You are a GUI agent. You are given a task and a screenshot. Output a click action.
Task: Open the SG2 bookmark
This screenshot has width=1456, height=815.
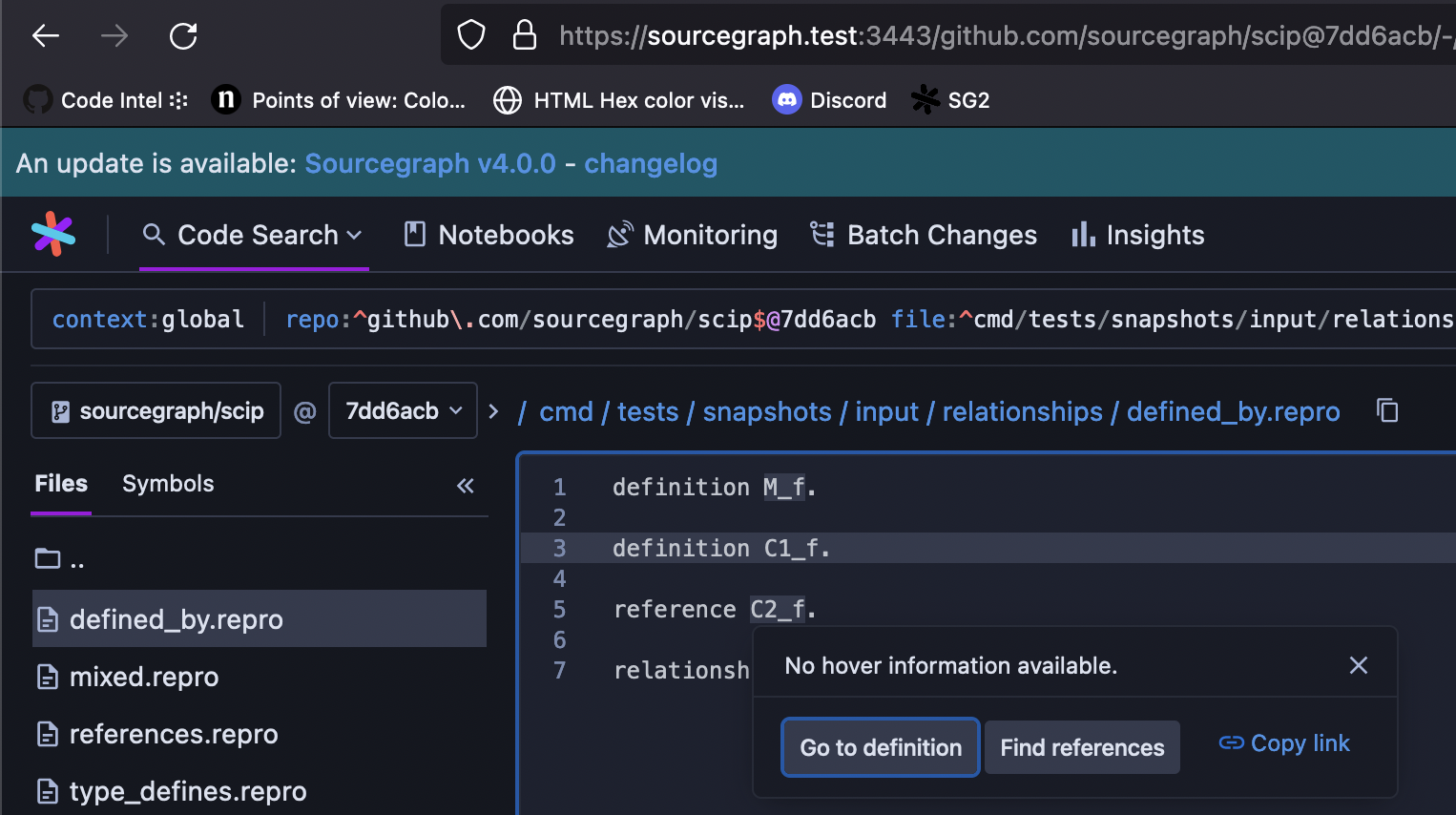(950, 100)
